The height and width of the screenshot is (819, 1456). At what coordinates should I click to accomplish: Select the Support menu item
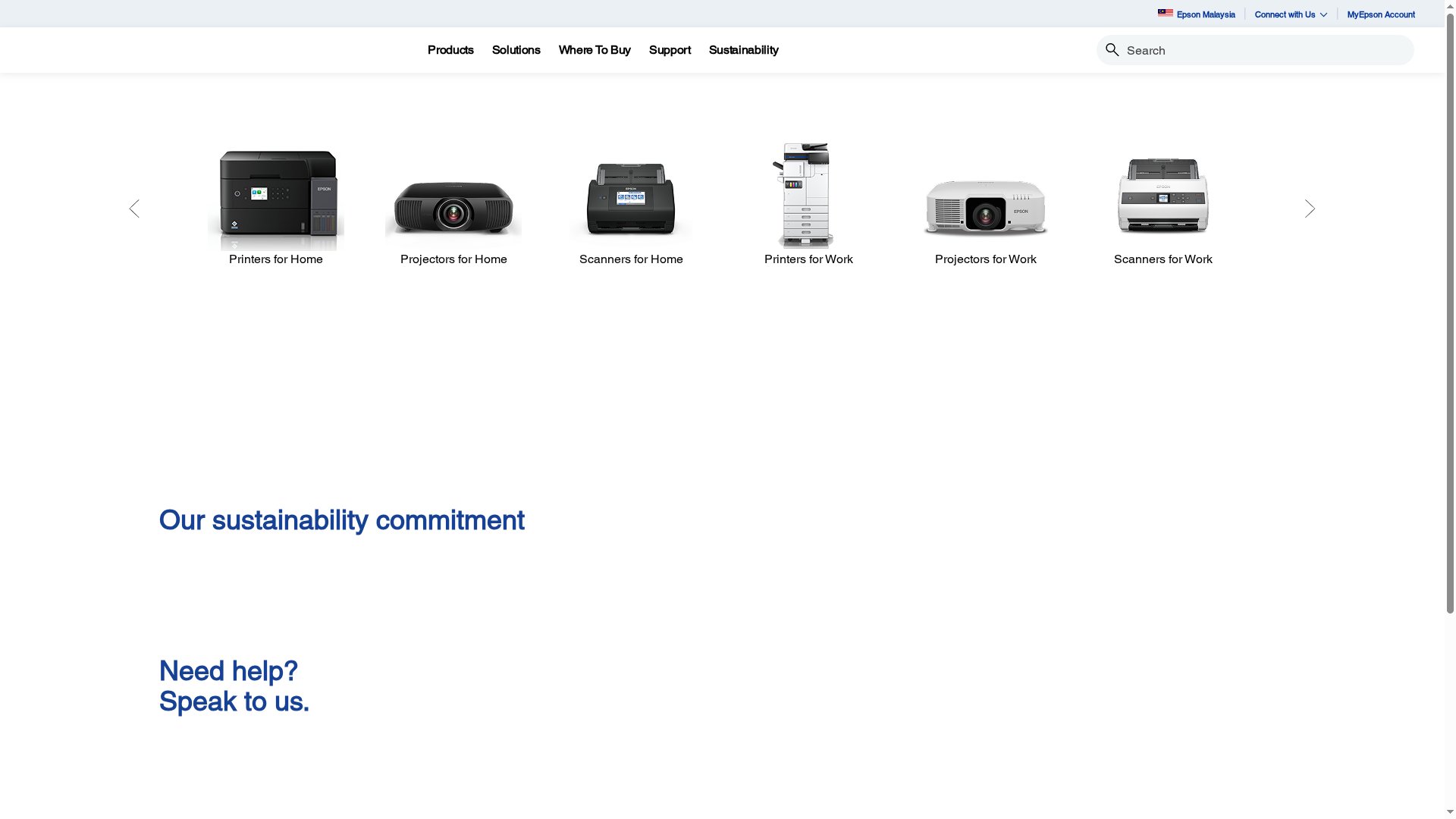670,50
